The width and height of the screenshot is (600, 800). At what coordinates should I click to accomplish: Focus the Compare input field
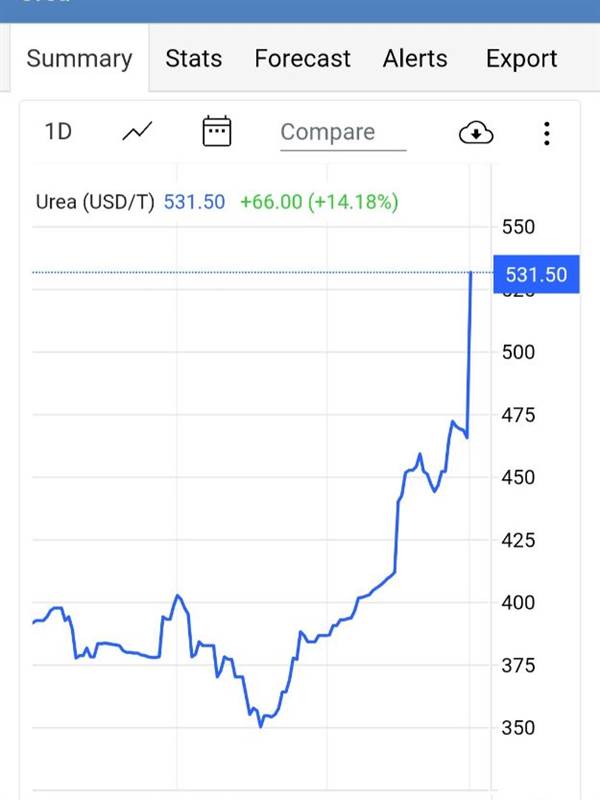343,134
